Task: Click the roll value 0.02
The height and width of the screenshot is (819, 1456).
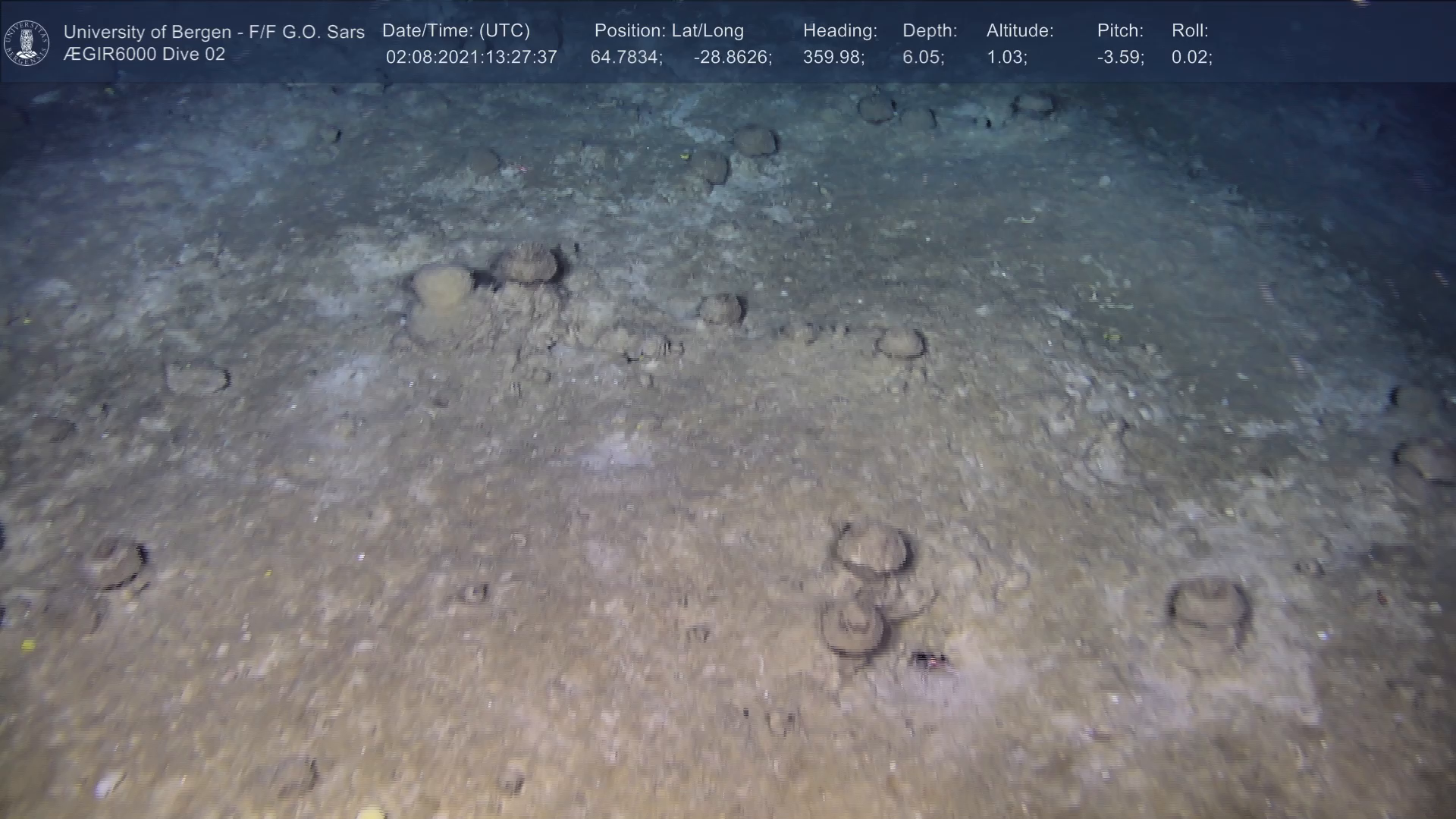Action: click(x=1191, y=58)
